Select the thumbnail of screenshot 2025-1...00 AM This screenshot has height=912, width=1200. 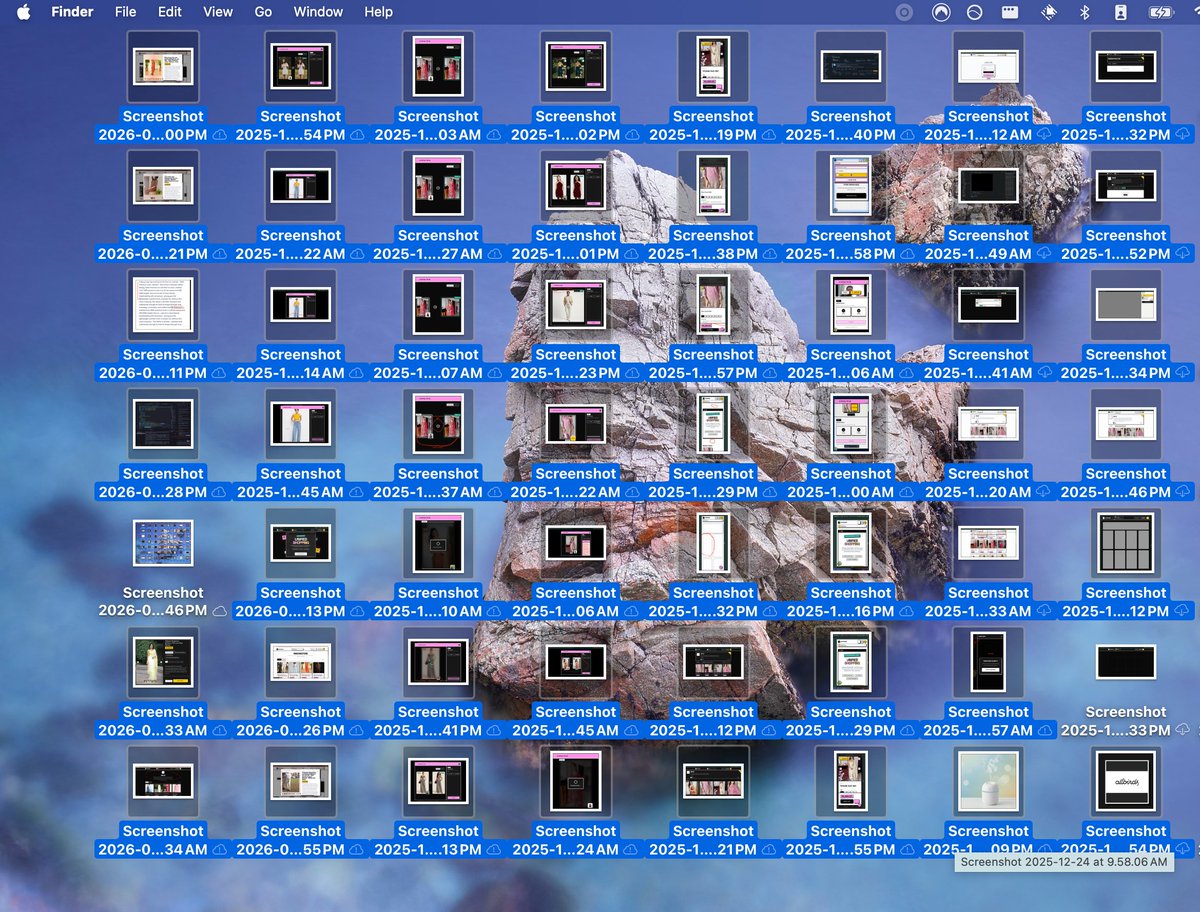(851, 423)
